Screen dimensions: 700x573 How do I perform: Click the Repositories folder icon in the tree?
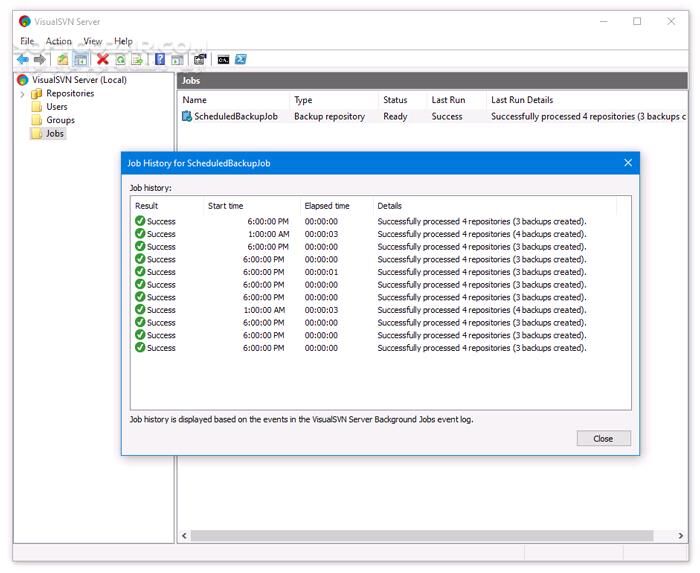pos(37,94)
